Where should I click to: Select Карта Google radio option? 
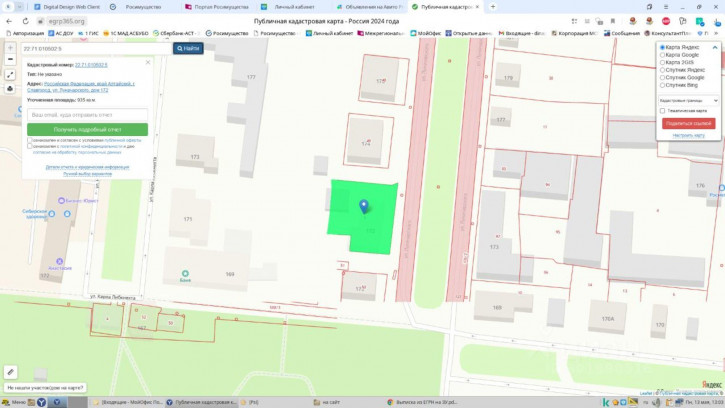(x=662, y=55)
